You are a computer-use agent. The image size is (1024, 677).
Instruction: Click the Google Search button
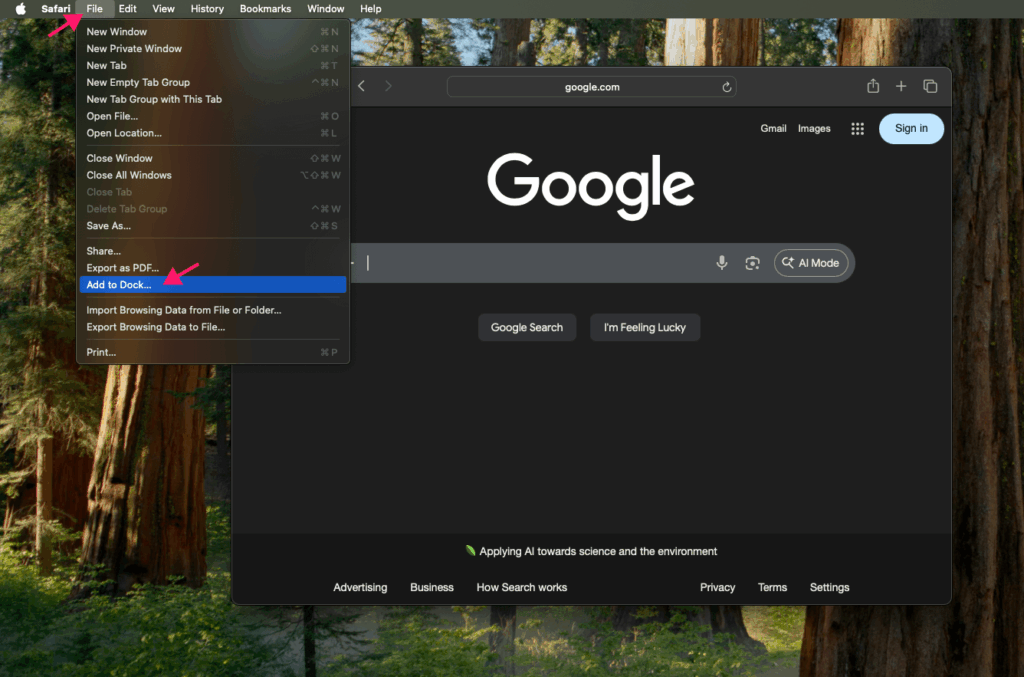tap(526, 327)
